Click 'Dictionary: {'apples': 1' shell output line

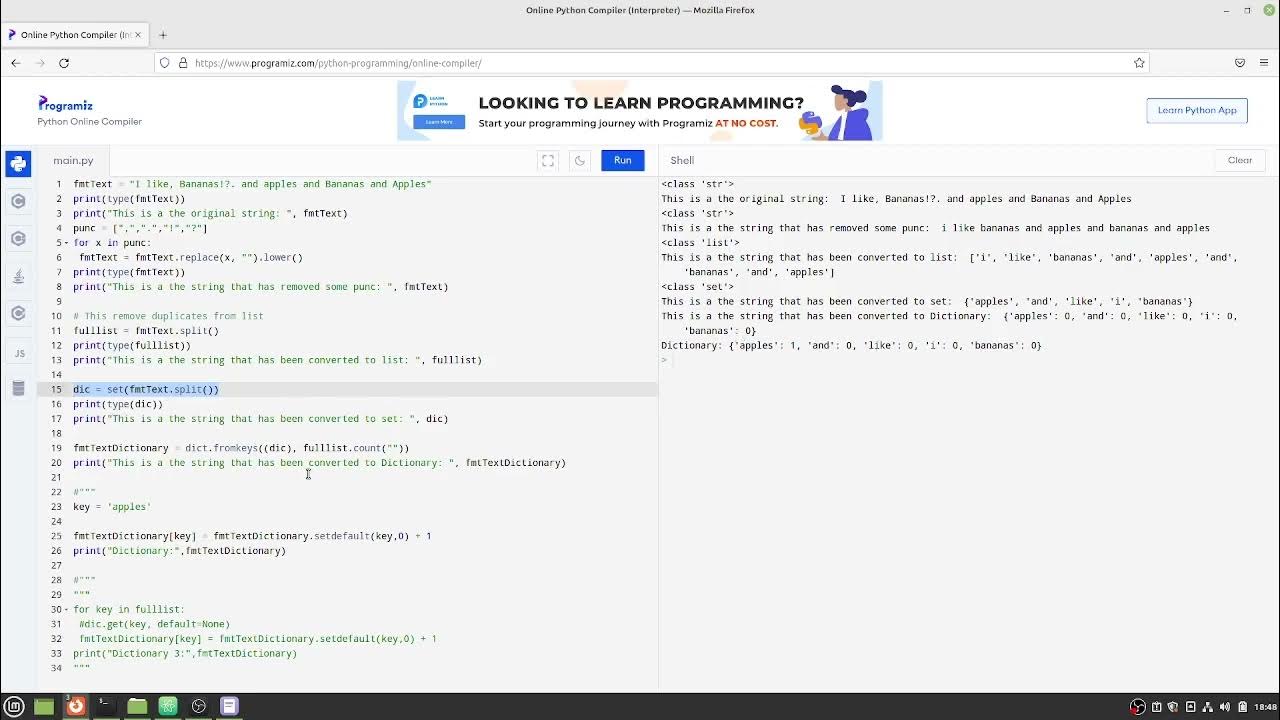click(x=851, y=345)
